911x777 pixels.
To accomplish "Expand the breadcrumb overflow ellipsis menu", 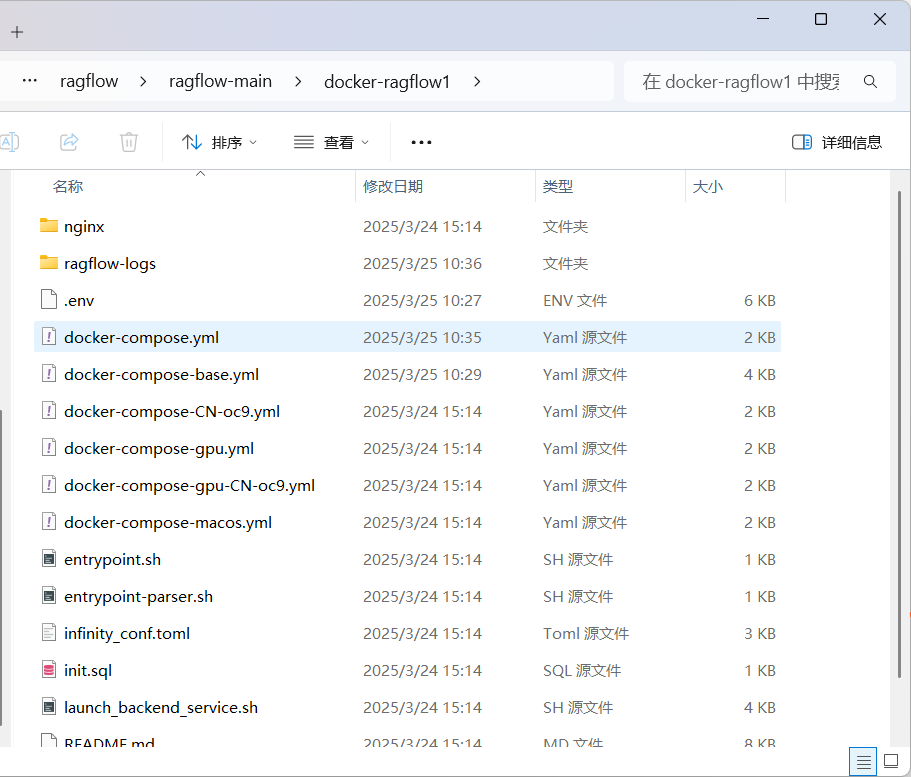I will coord(29,81).
